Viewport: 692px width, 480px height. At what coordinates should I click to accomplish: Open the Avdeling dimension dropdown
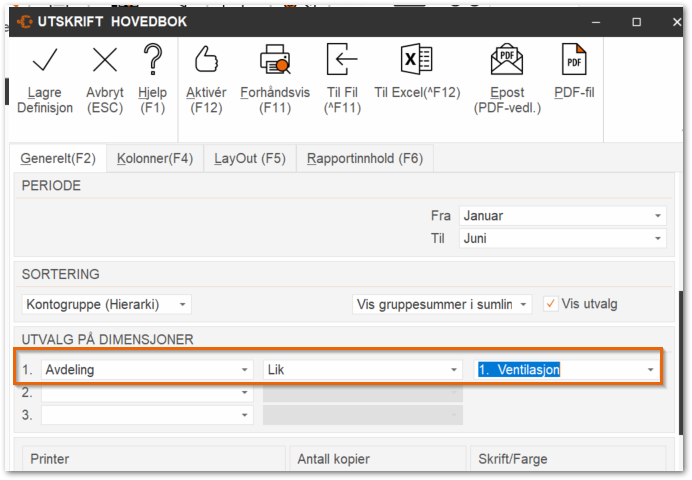click(x=147, y=370)
